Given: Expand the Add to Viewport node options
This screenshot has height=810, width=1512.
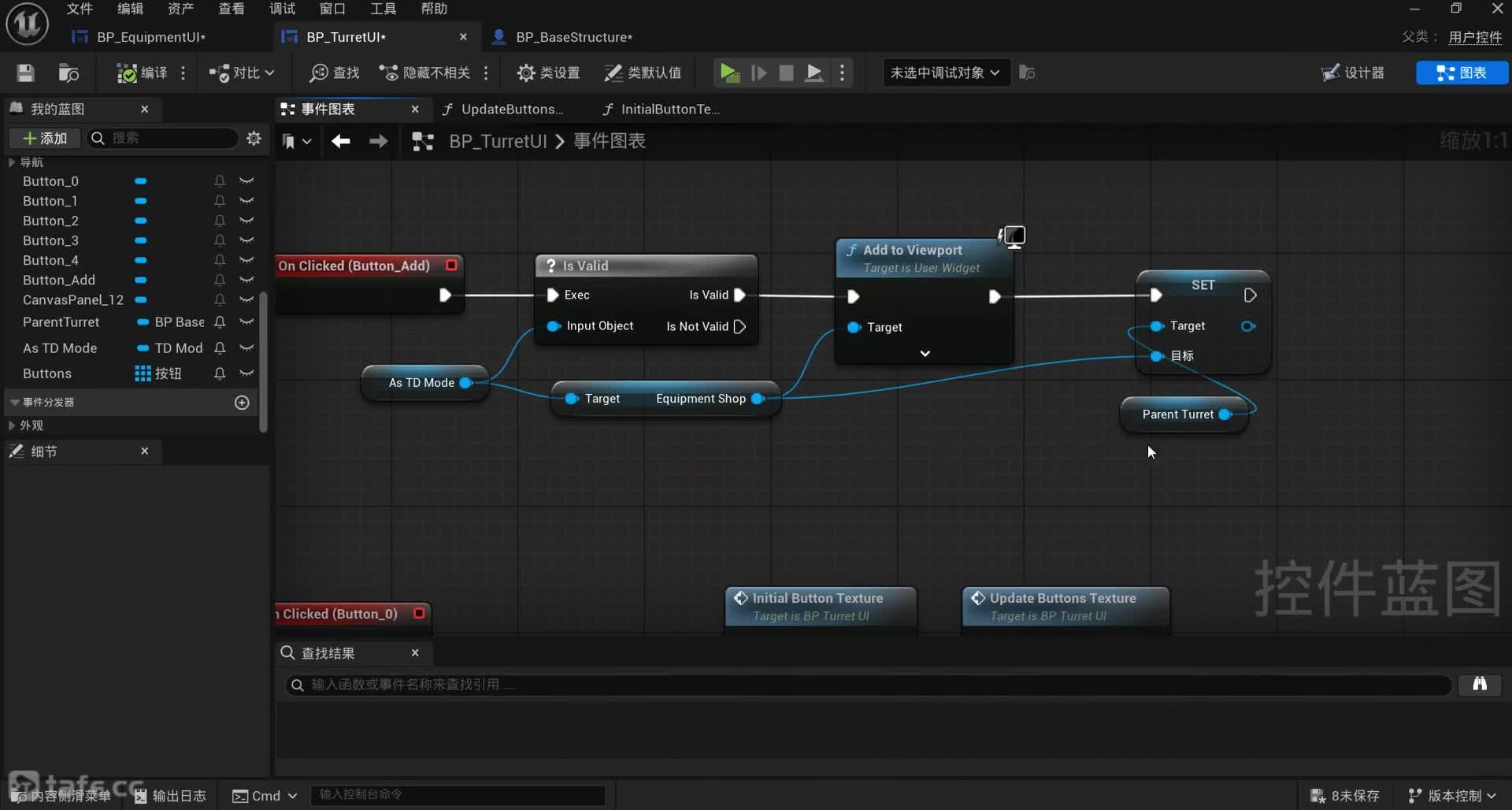Looking at the screenshot, I should tap(925, 354).
